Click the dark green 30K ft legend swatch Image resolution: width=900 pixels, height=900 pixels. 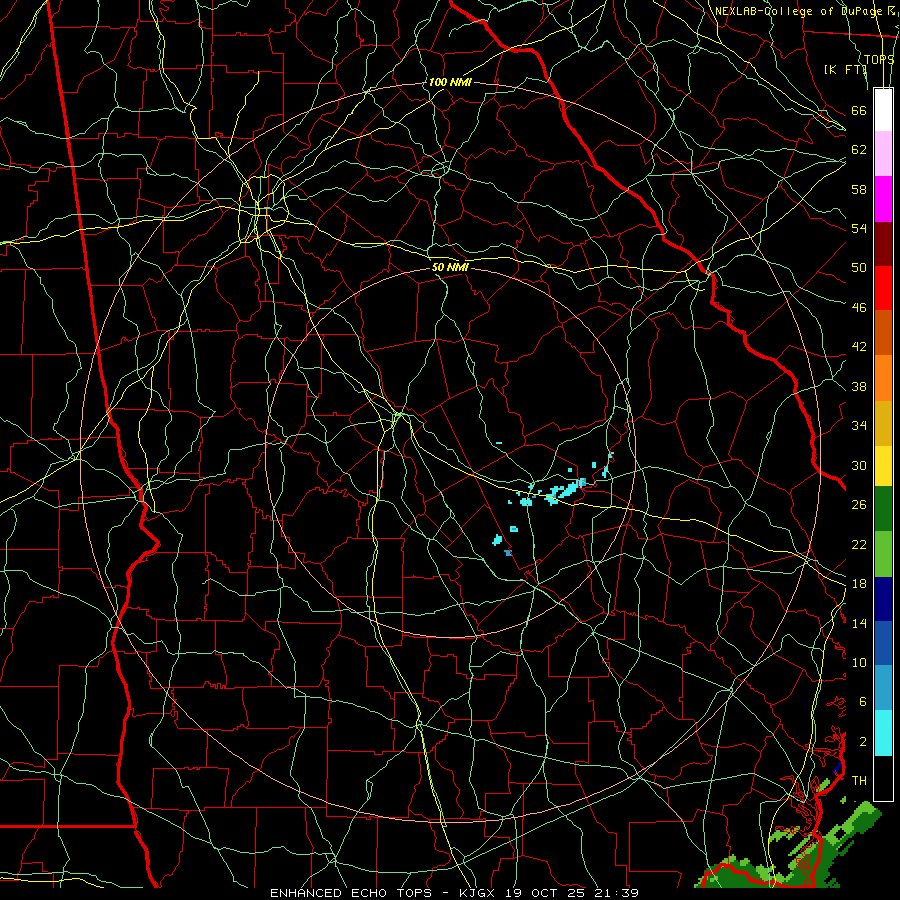pyautogui.click(x=883, y=509)
